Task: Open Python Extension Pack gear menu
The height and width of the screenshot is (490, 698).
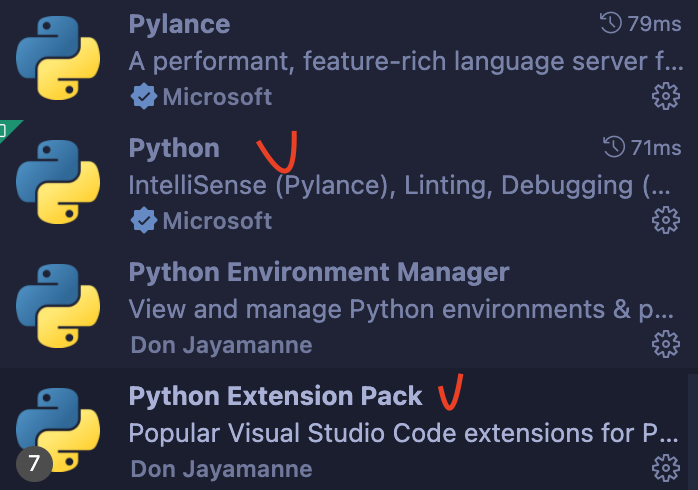Action: pos(666,468)
